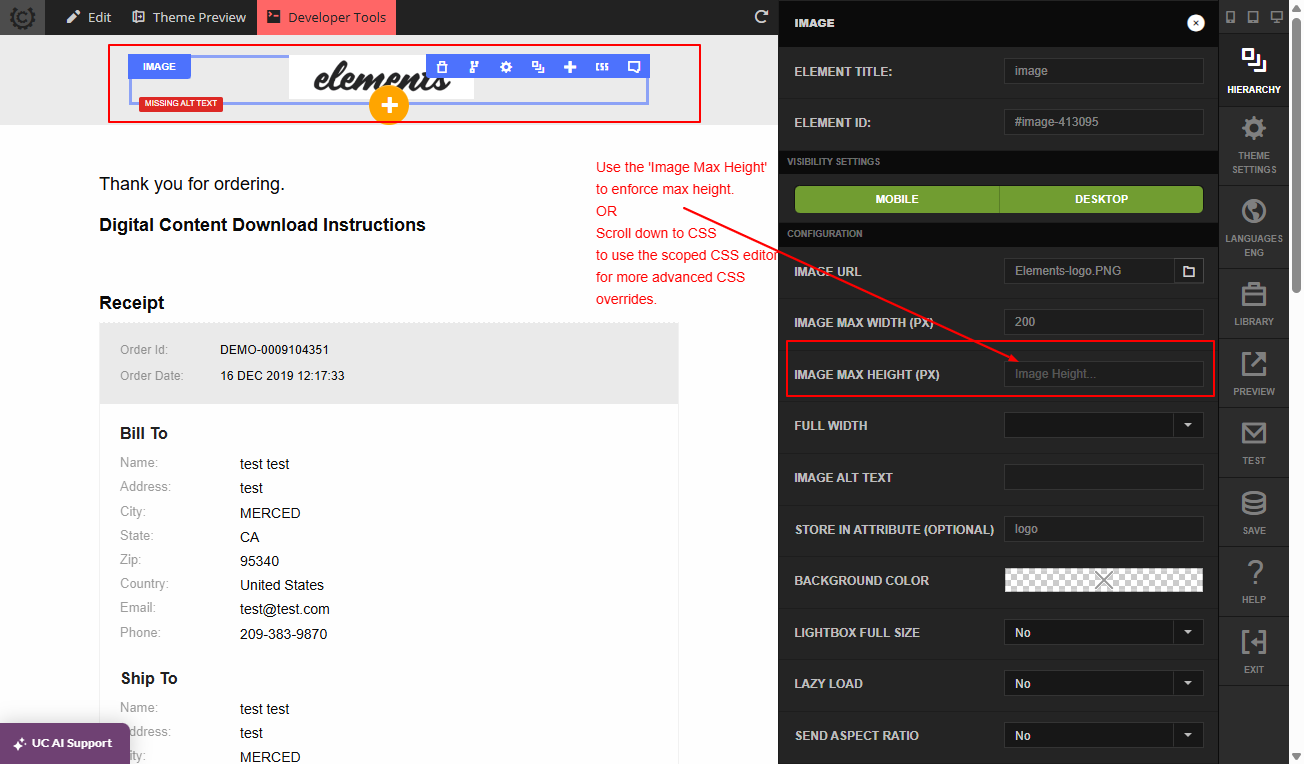Open the Developer Tools tab

[327, 17]
